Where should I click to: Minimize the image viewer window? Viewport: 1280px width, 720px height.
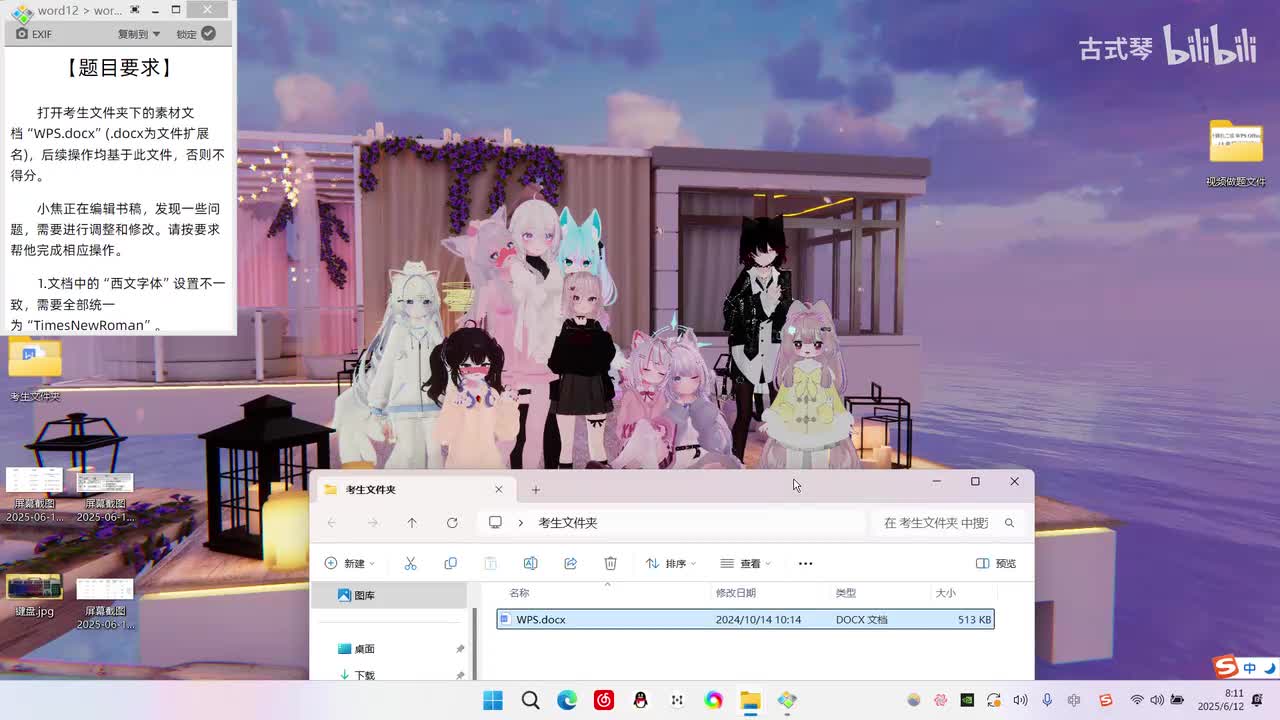click(155, 10)
